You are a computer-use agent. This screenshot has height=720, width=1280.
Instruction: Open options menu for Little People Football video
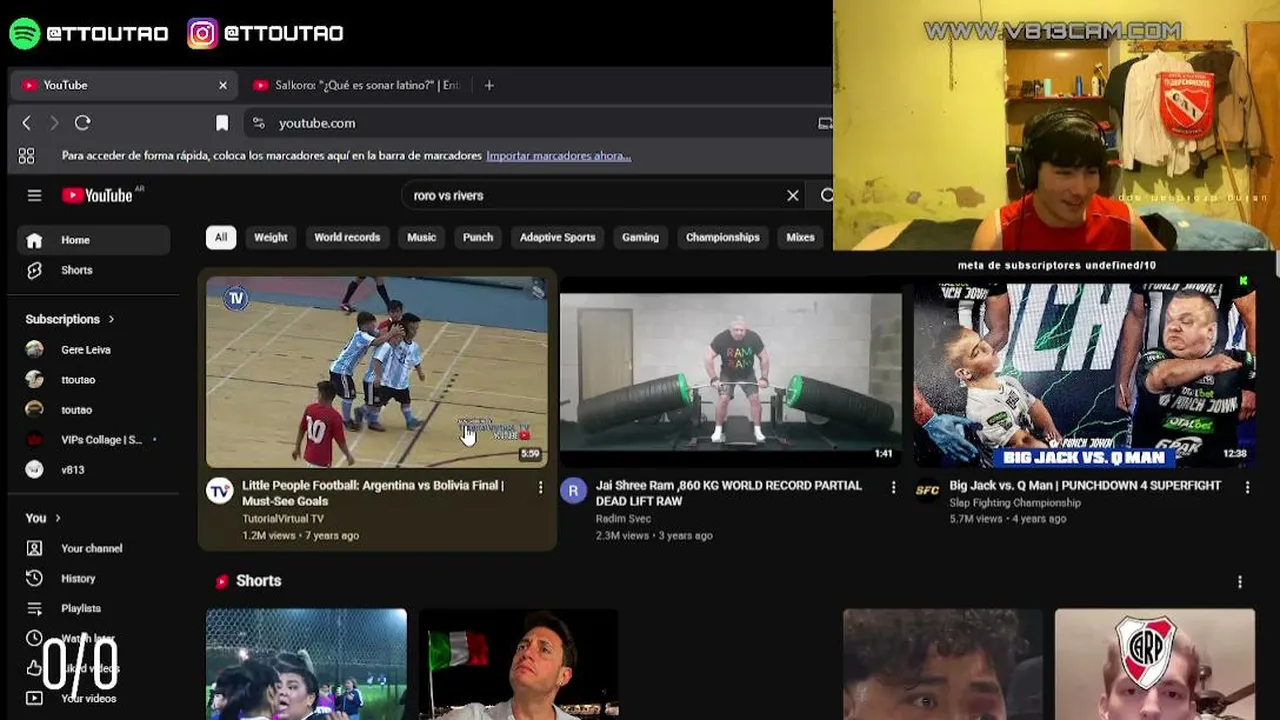(540, 487)
